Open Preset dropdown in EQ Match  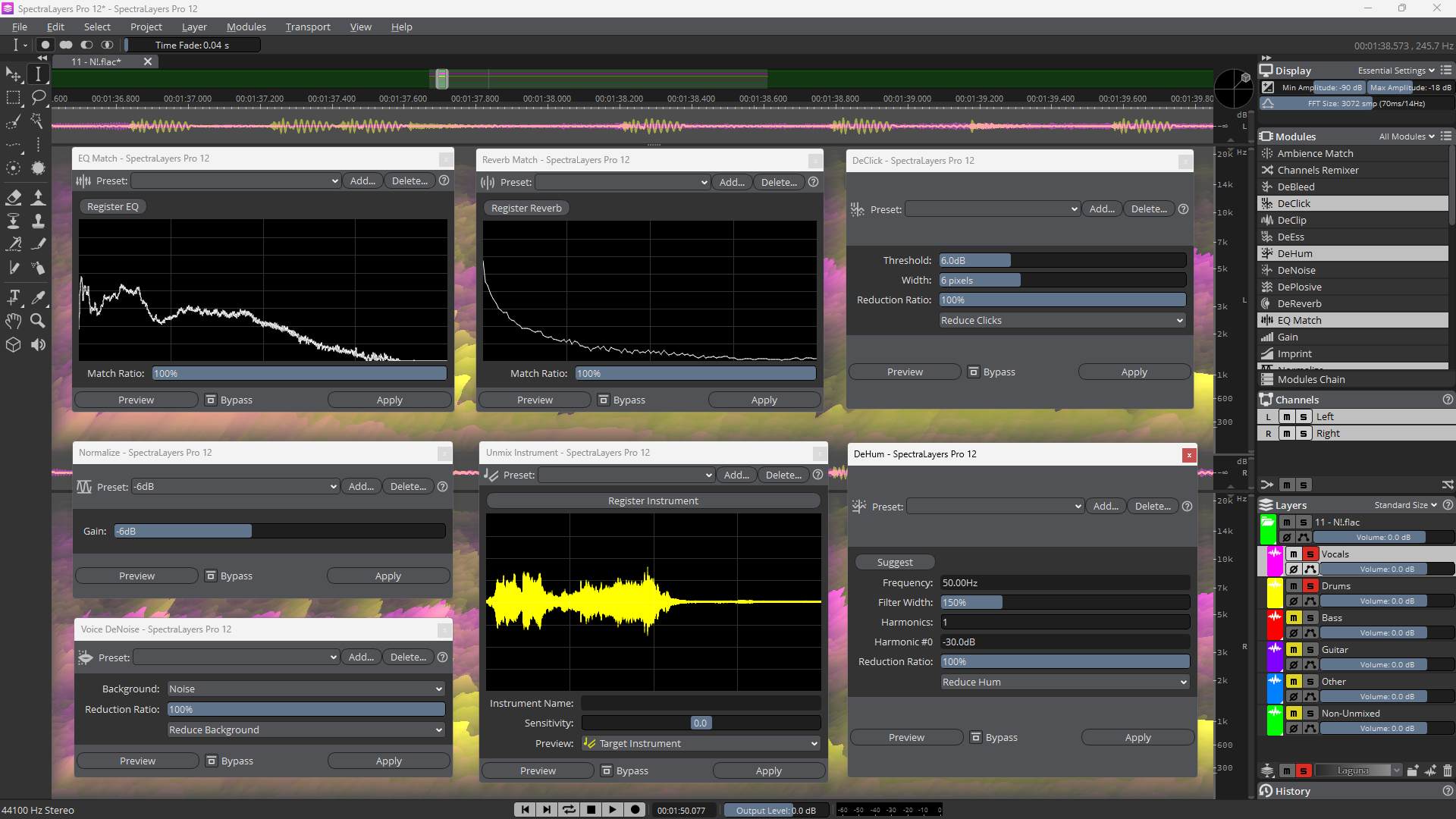coord(236,180)
